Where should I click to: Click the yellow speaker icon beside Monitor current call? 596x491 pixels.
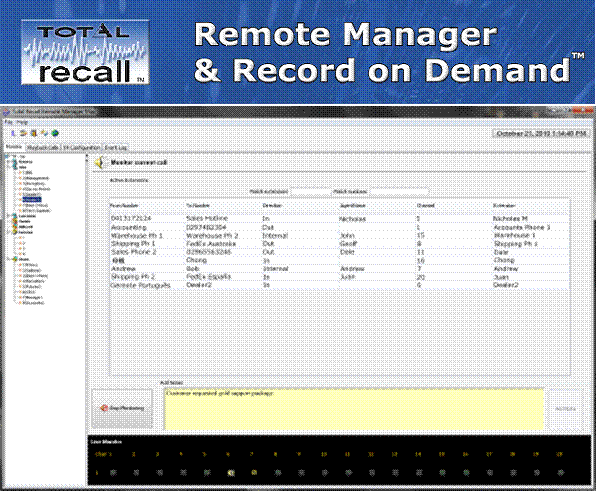click(x=99, y=163)
